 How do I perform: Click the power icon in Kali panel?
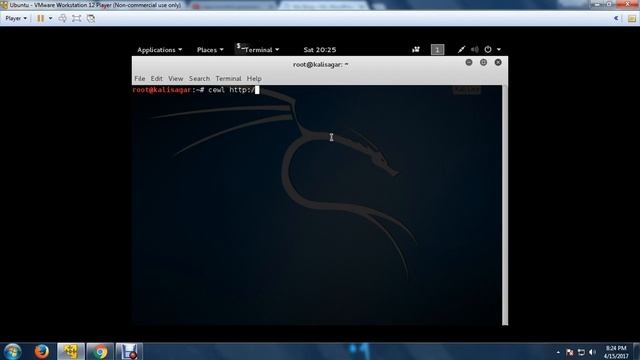tap(488, 50)
